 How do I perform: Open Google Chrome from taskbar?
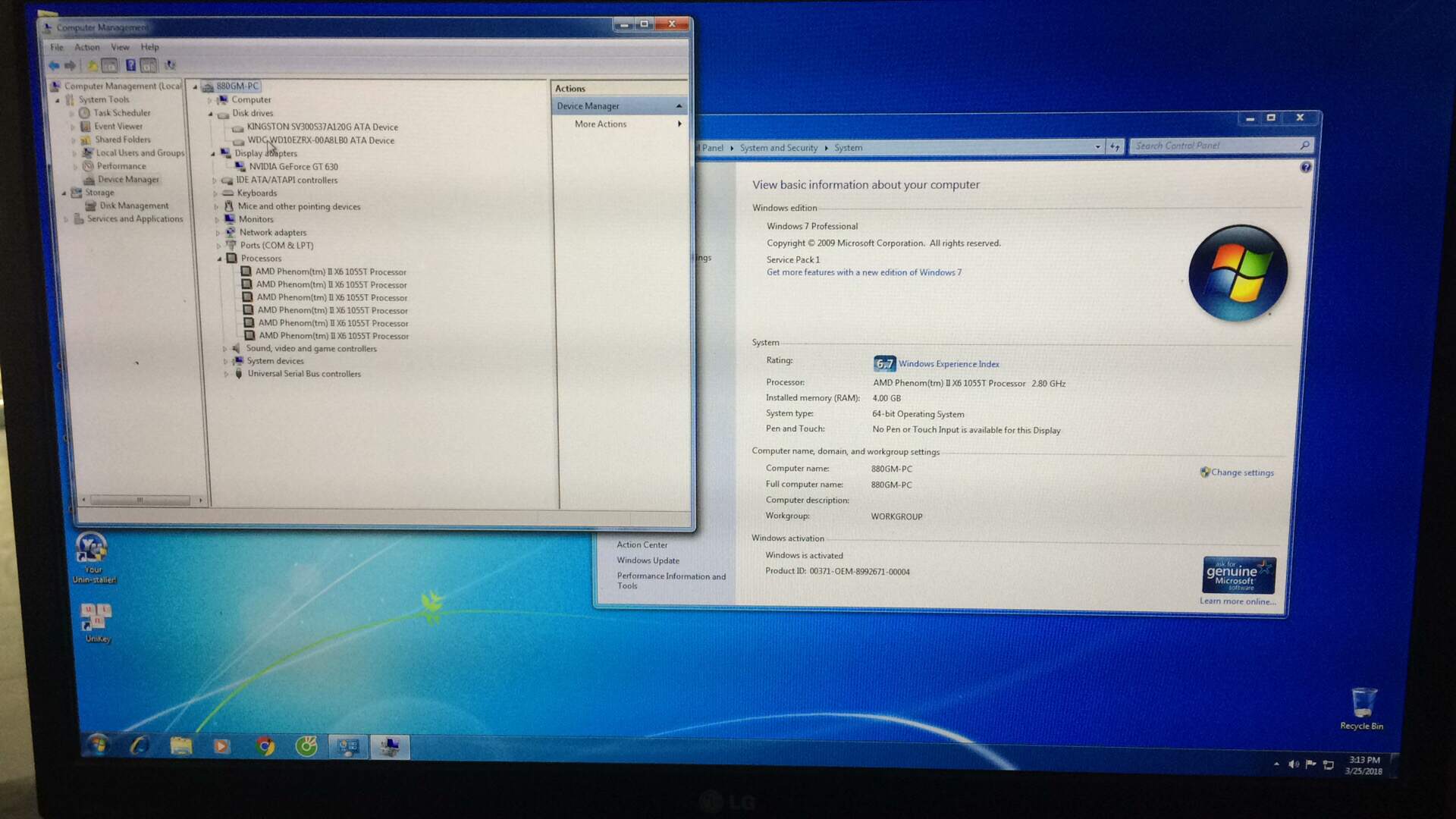(265, 747)
